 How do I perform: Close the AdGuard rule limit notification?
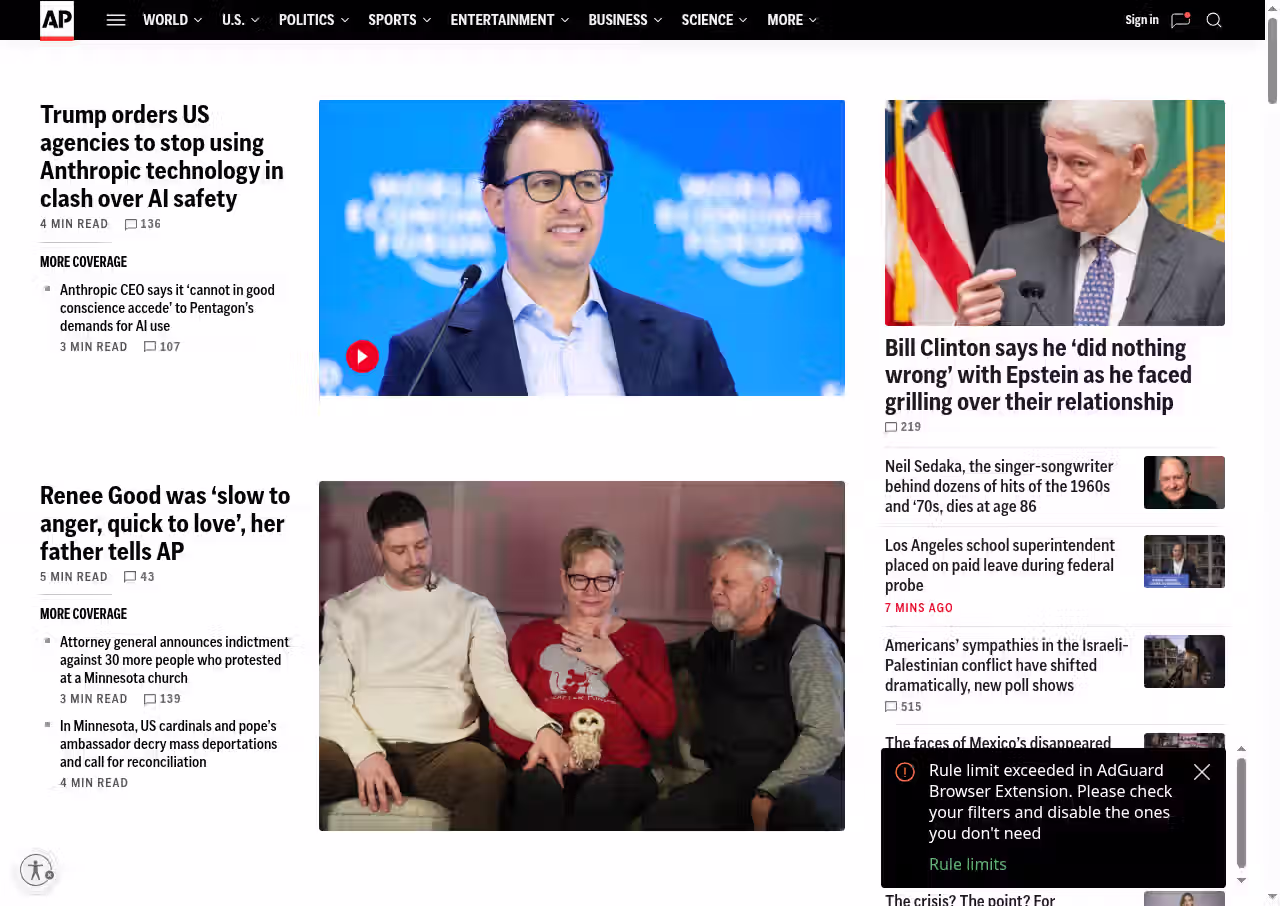(1202, 772)
